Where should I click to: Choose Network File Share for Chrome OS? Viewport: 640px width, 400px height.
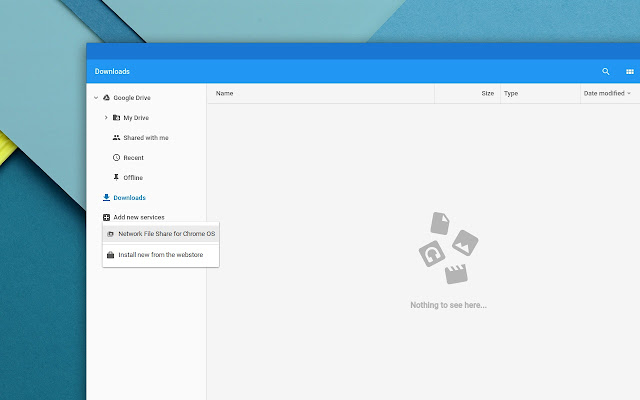[x=161, y=234]
